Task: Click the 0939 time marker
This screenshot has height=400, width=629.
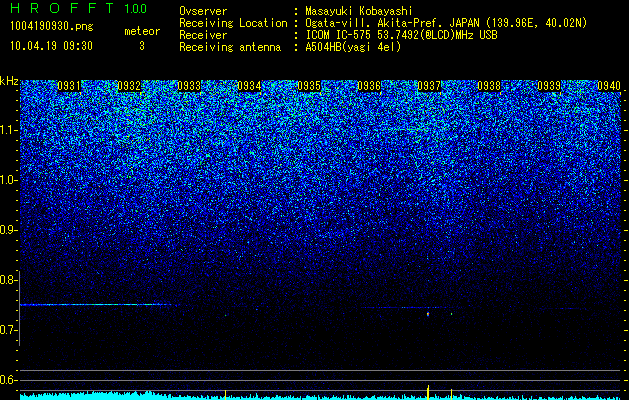Action: [x=549, y=86]
